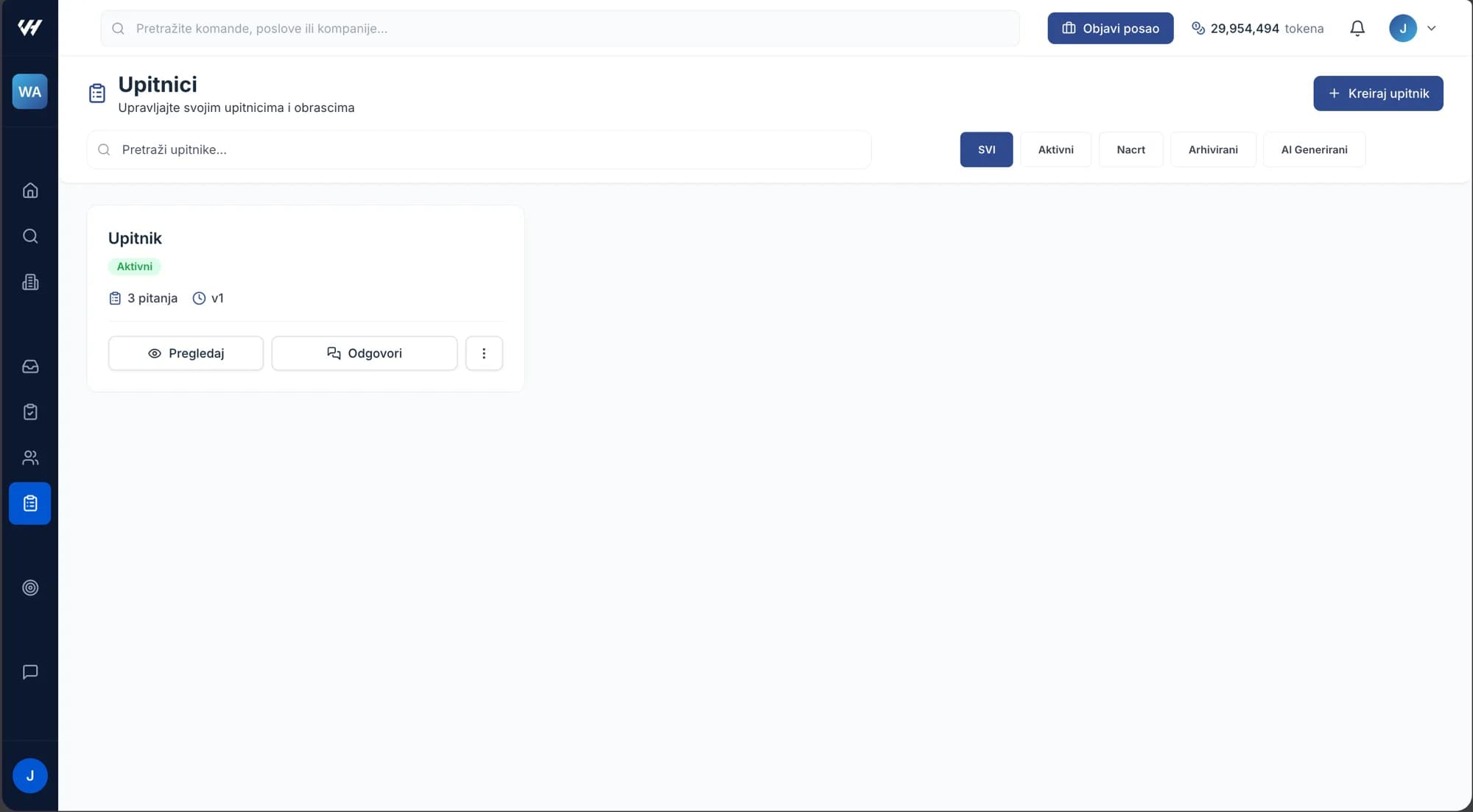Select the SVI filter tab

click(x=986, y=149)
